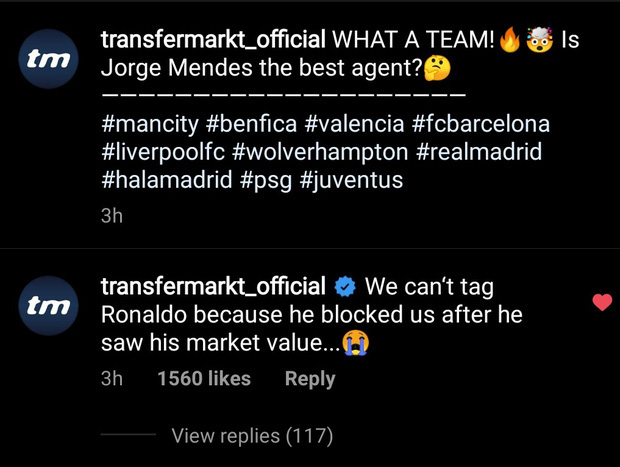Tap the #juventus hashtag
The image size is (620, 467).
[x=351, y=181]
